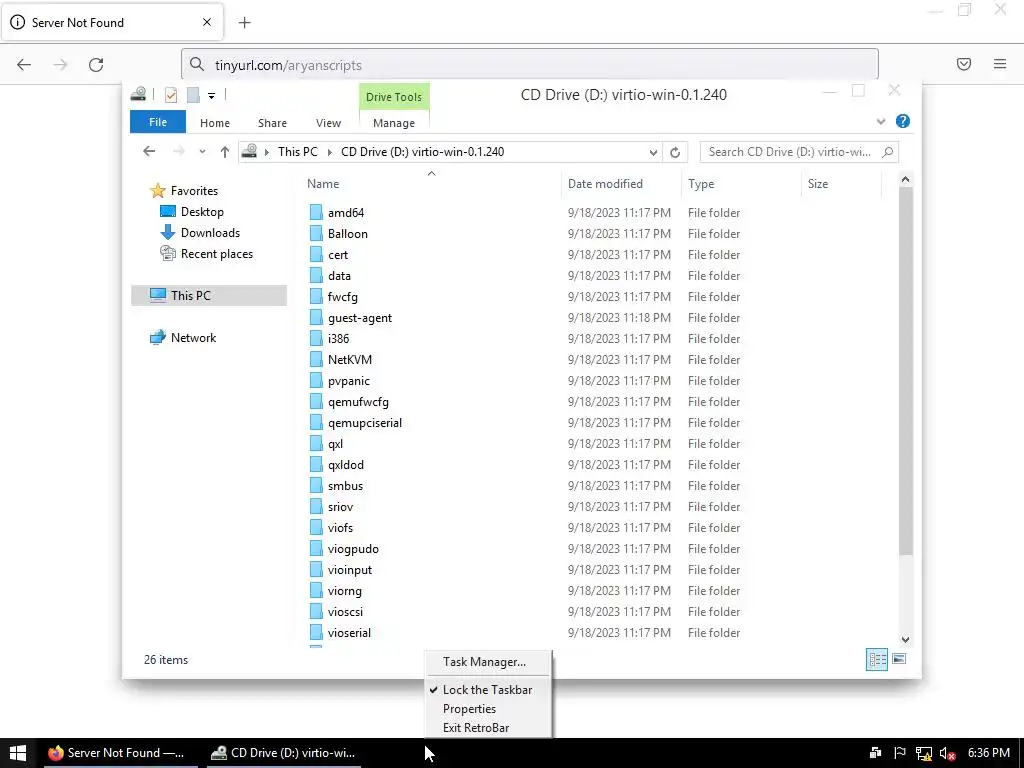Image resolution: width=1024 pixels, height=768 pixels.
Task: Refresh the CD Drive folder view
Action: point(675,152)
